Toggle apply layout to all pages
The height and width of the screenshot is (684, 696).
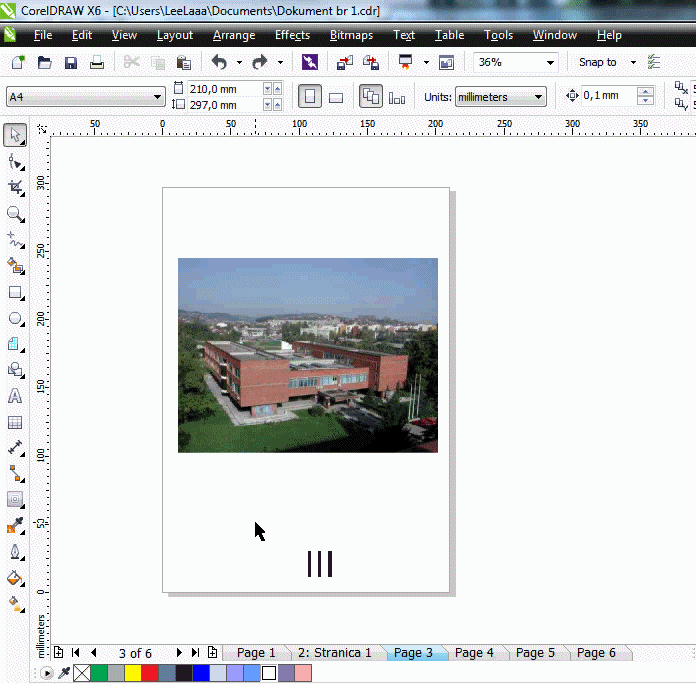[371, 97]
